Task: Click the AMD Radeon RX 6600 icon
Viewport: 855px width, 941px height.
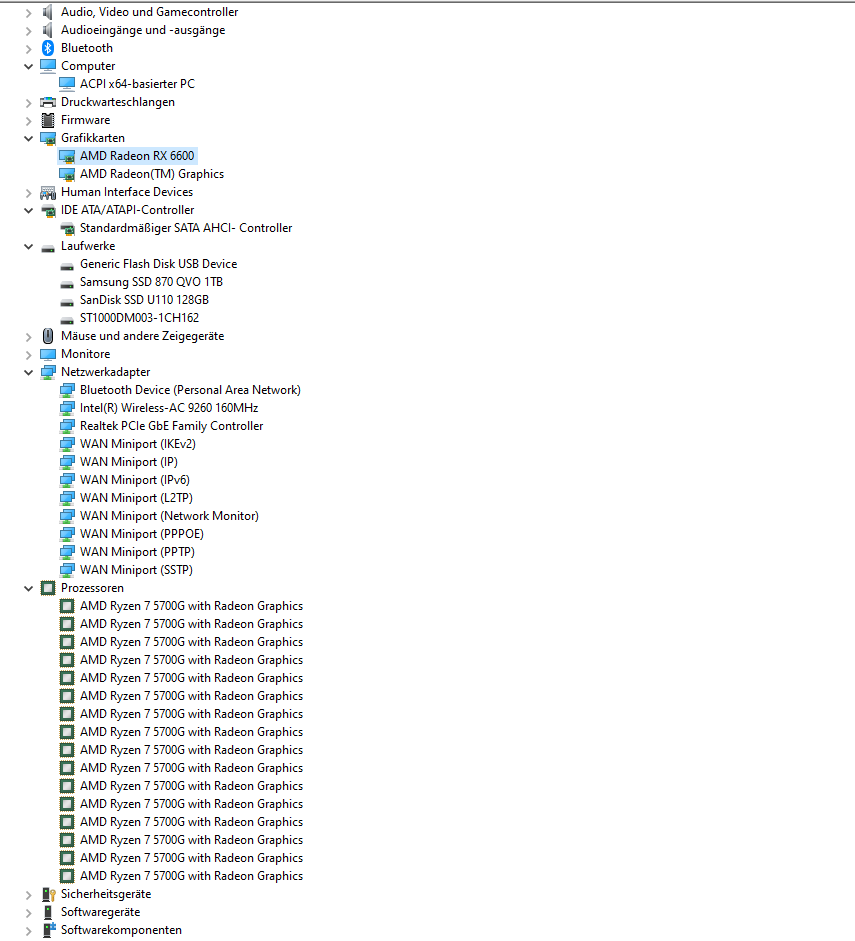Action: coord(67,156)
